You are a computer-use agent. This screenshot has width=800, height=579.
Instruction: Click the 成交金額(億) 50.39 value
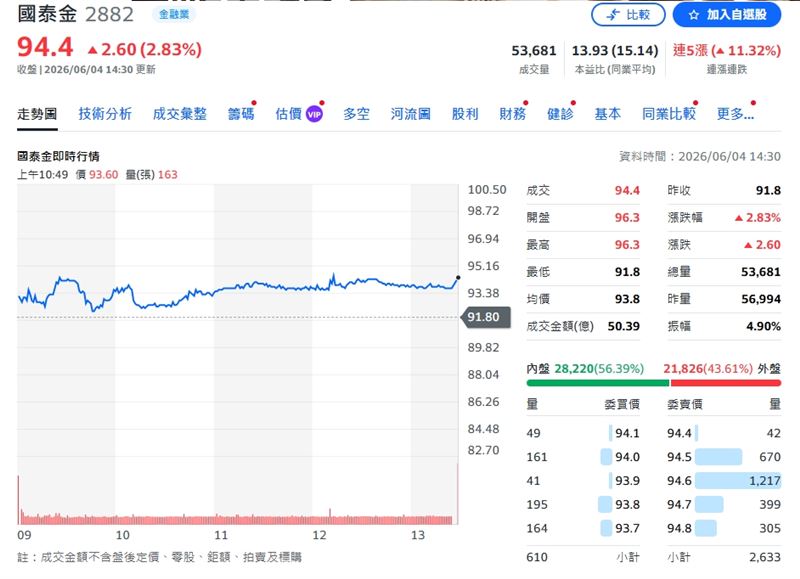pyautogui.click(x=623, y=326)
